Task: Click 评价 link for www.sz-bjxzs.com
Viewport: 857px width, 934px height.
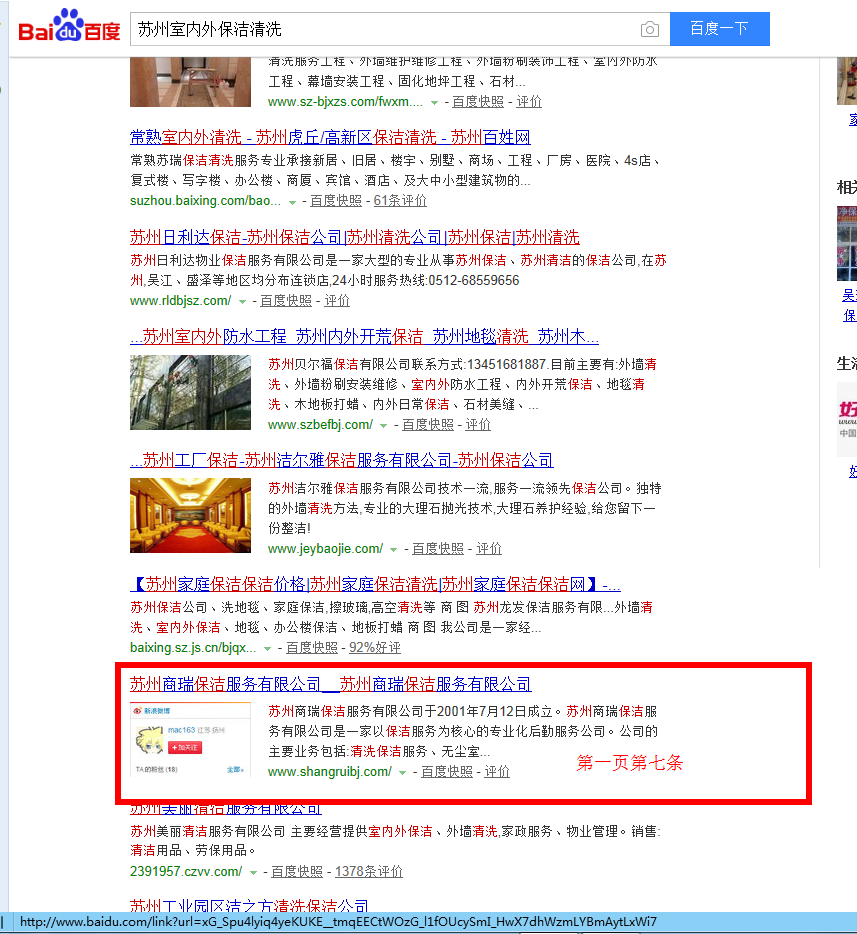Action: click(x=529, y=102)
